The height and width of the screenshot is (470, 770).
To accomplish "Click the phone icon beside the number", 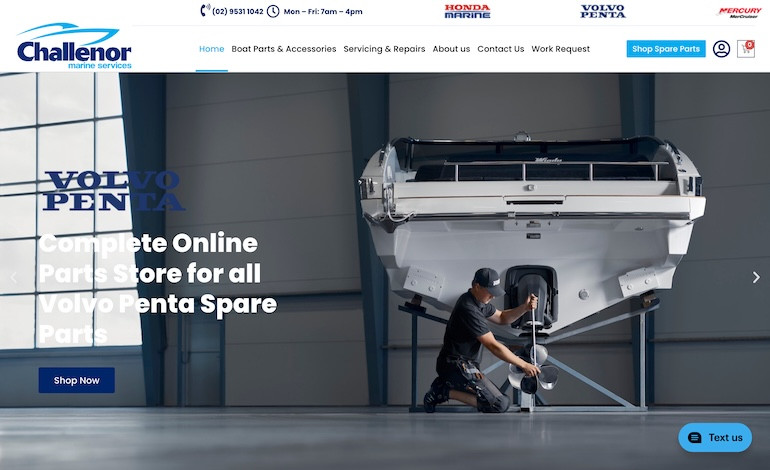I will click(x=205, y=10).
